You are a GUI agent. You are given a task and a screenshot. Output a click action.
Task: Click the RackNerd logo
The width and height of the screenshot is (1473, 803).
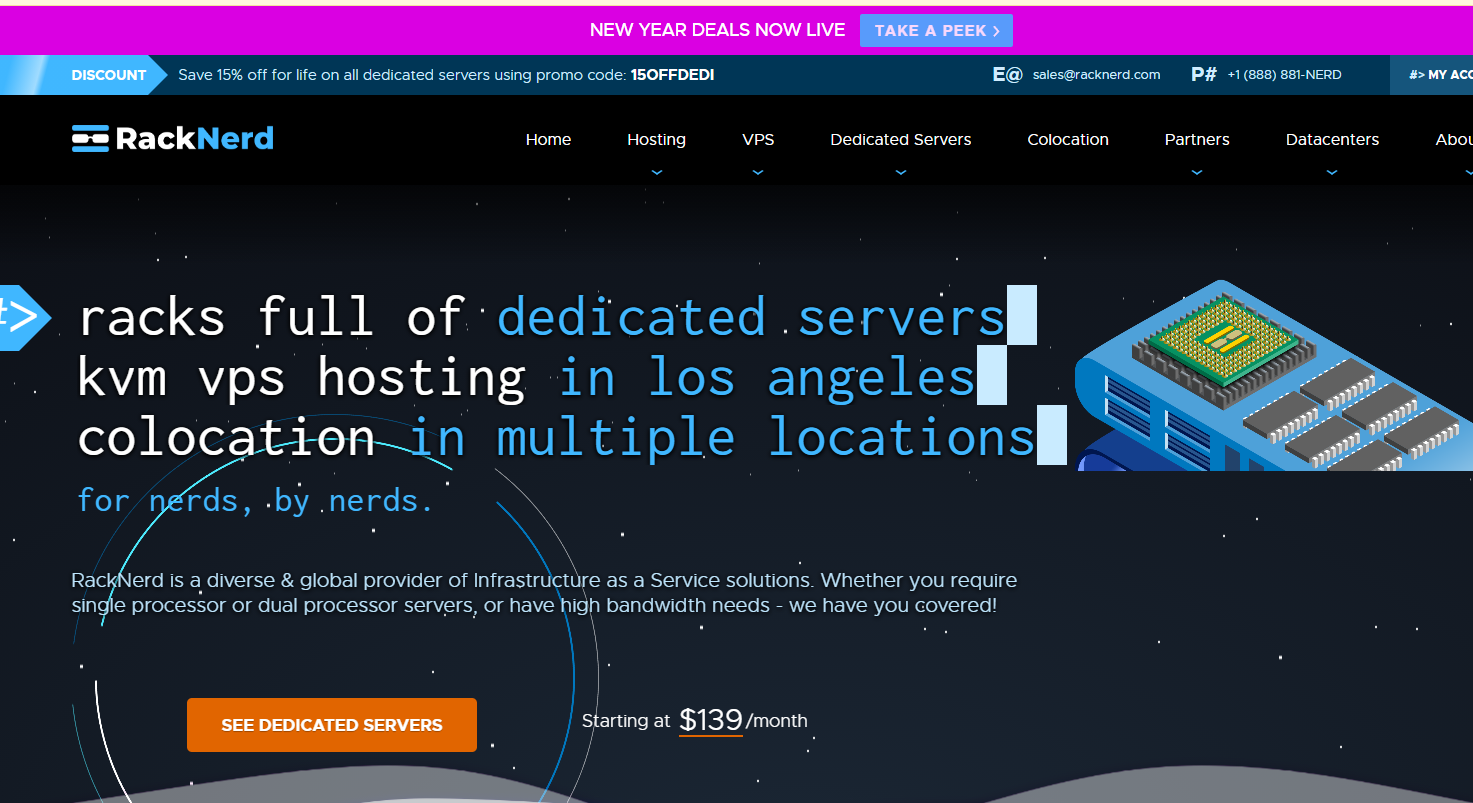173,138
